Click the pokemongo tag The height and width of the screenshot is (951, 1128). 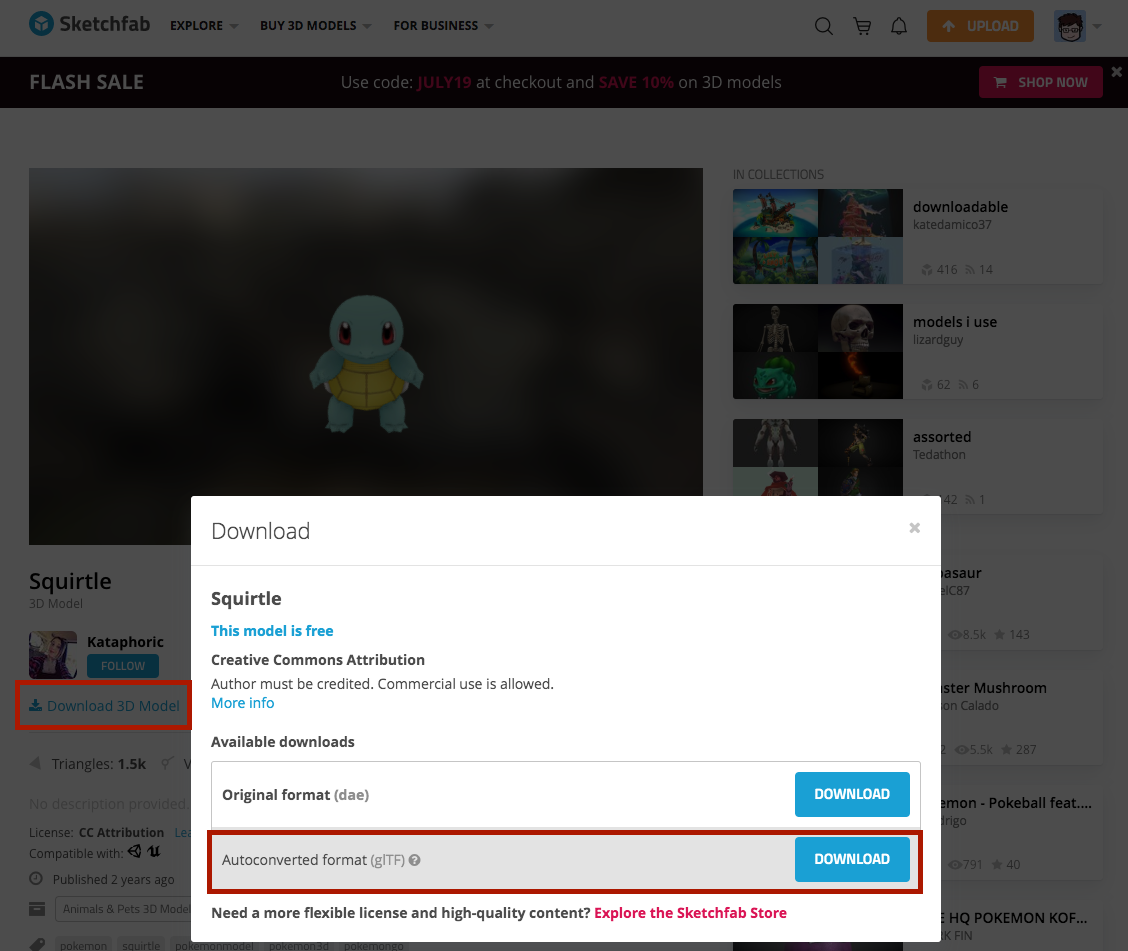tap(373, 945)
